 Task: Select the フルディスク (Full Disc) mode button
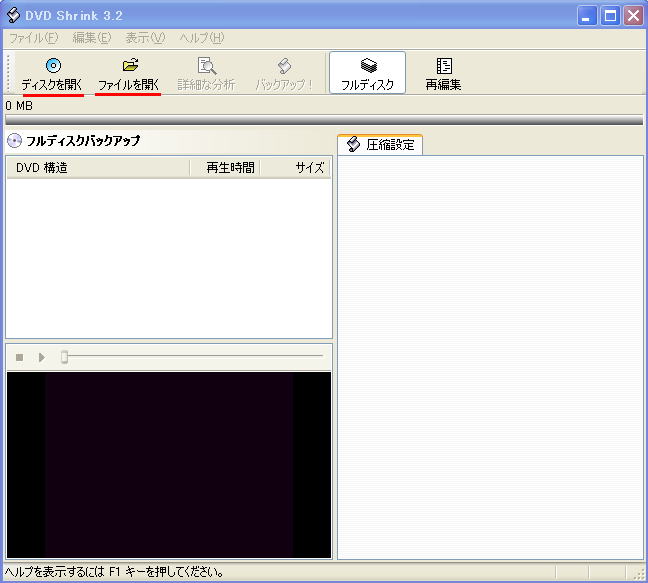[x=367, y=73]
